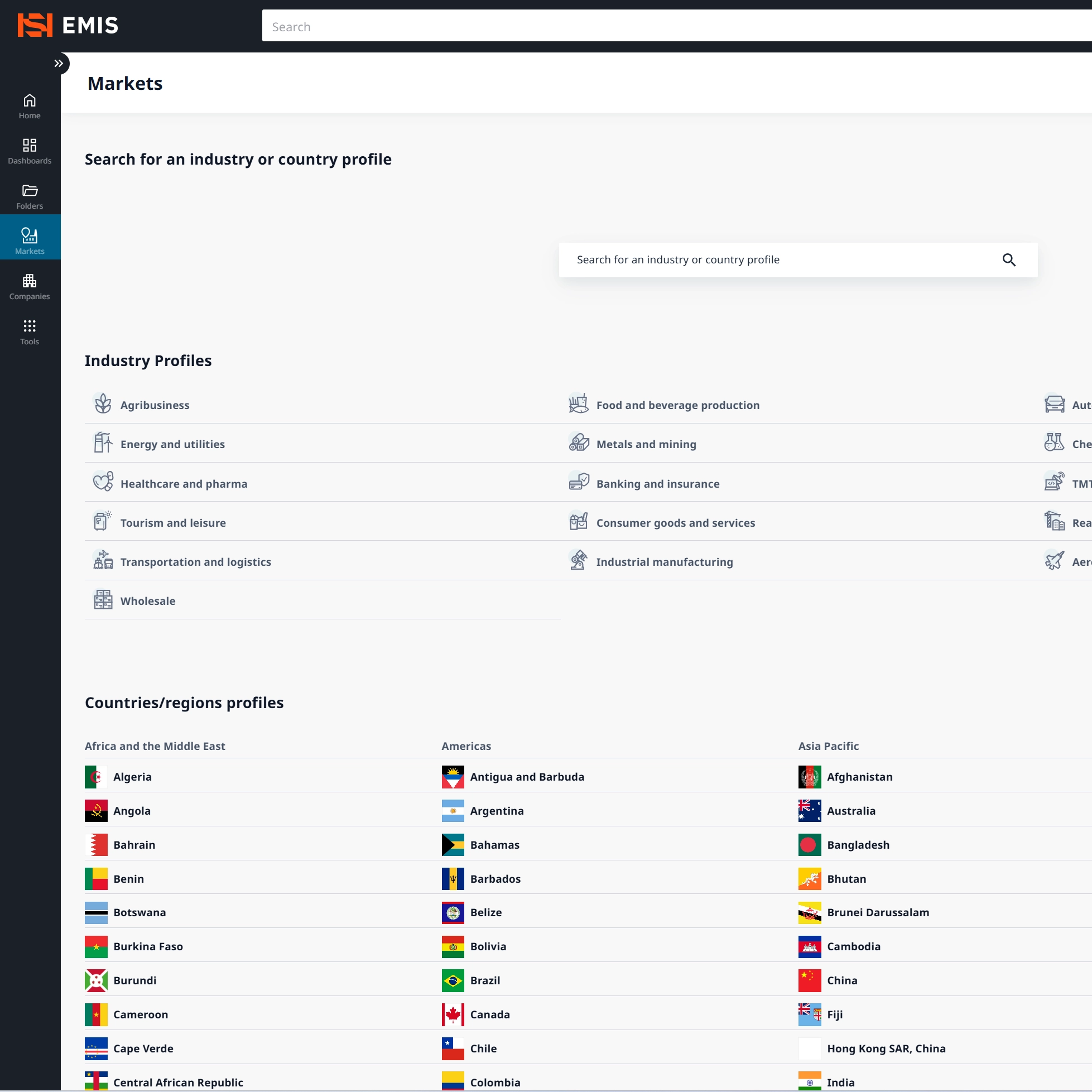Select Metals and mining industry
Image resolution: width=1092 pixels, height=1092 pixels.
[x=646, y=444]
